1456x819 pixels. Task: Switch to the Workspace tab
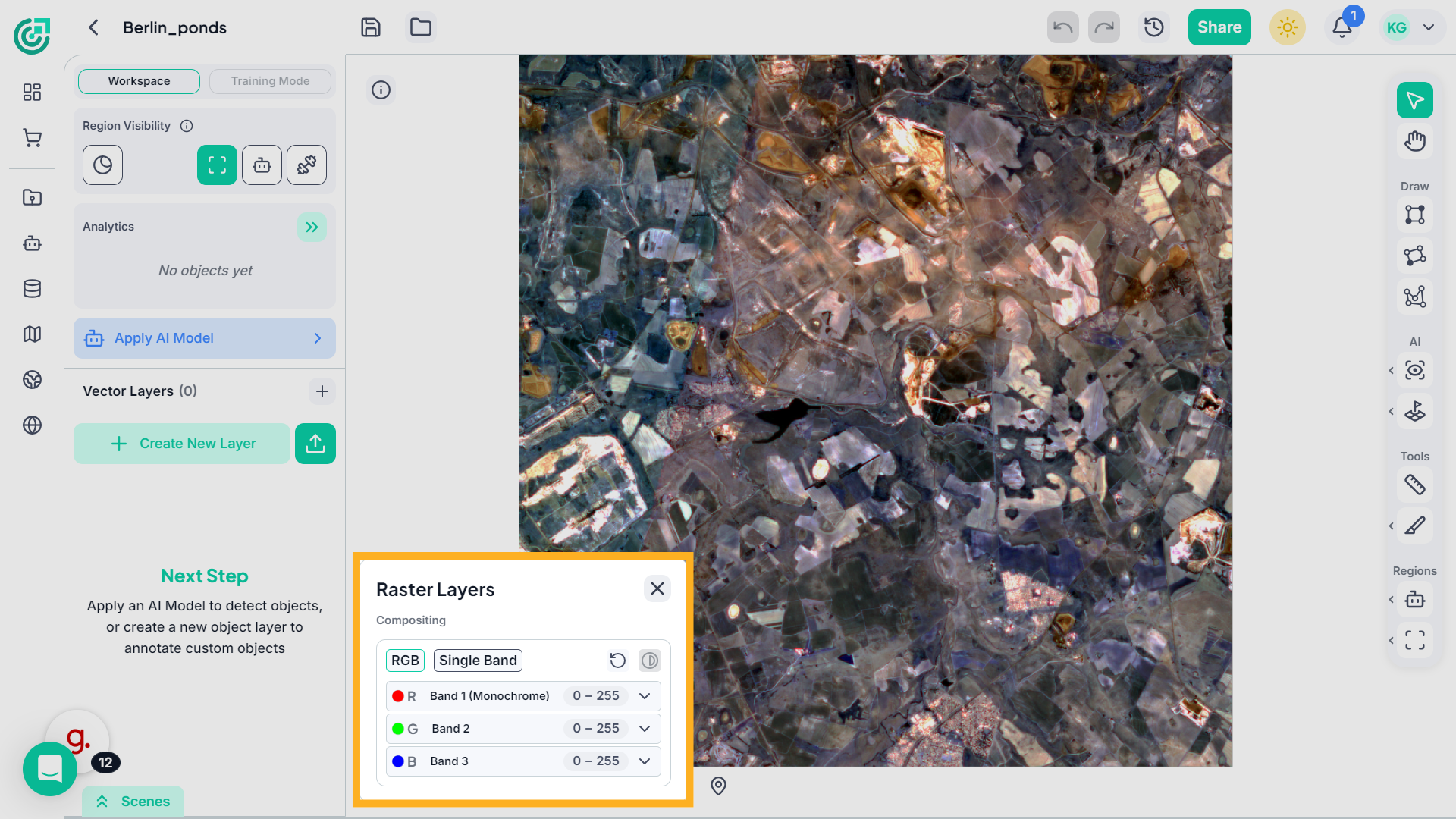point(139,81)
